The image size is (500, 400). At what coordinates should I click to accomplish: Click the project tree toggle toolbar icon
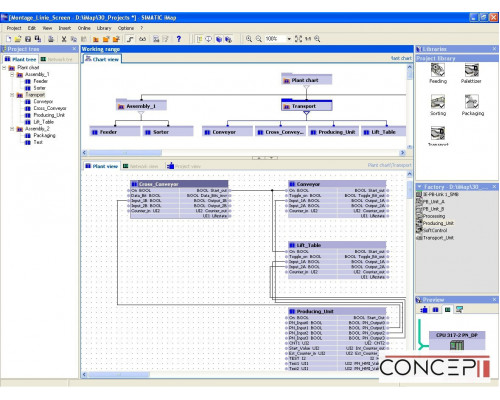[x=199, y=39]
